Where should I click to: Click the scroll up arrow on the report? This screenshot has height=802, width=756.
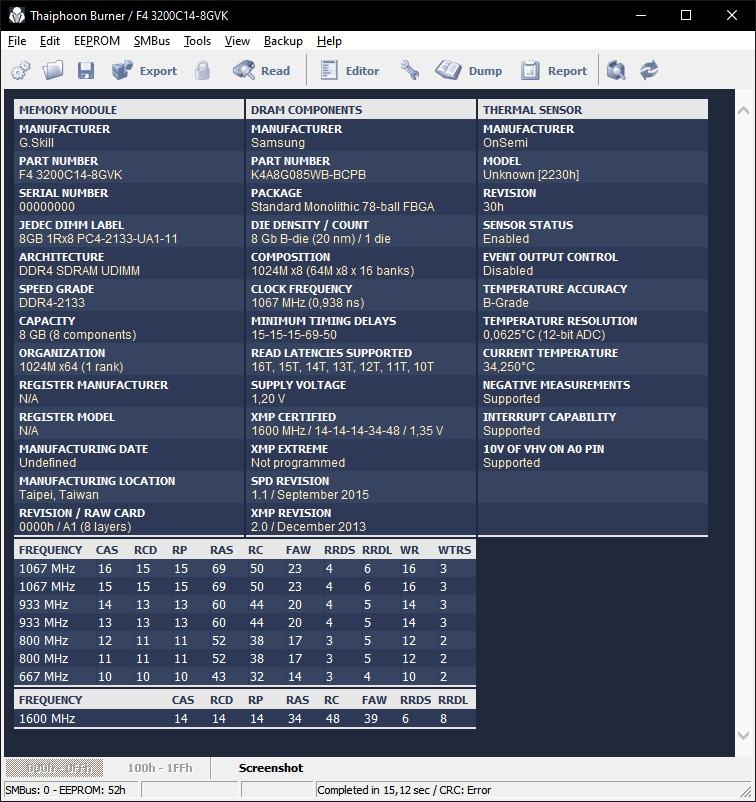tap(744, 111)
